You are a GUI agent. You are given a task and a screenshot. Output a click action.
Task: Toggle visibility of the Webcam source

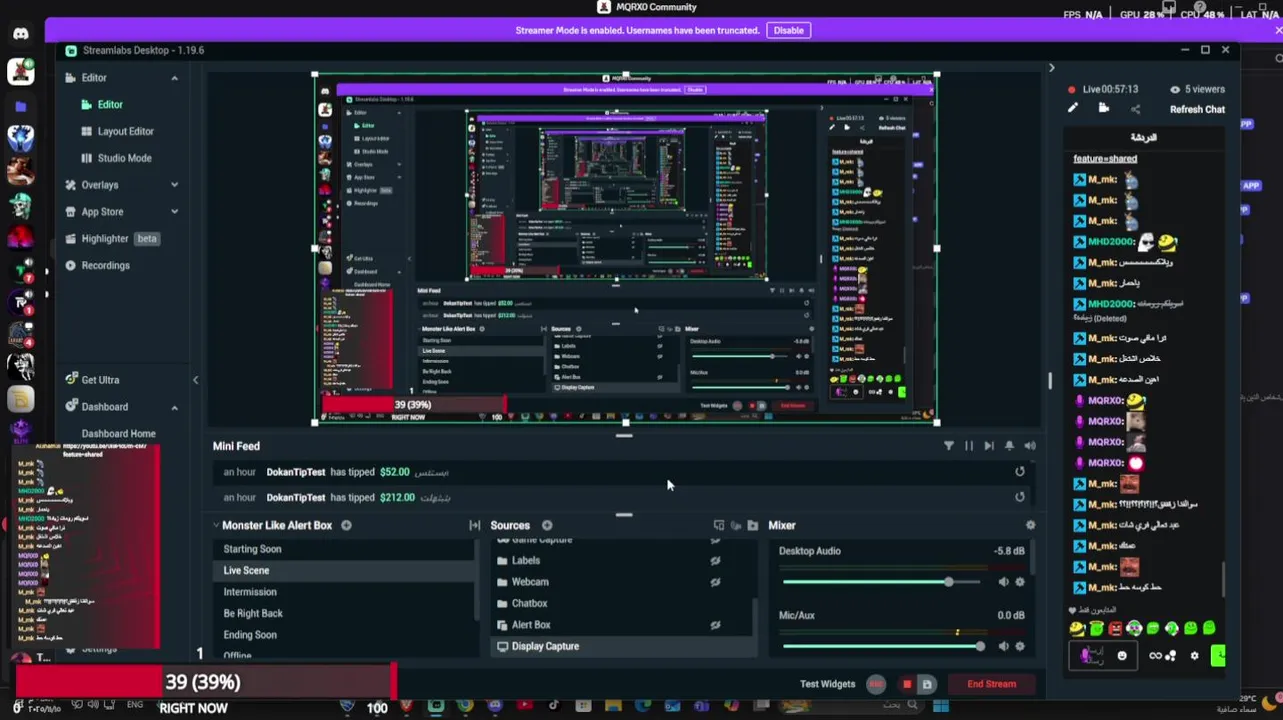tap(715, 582)
